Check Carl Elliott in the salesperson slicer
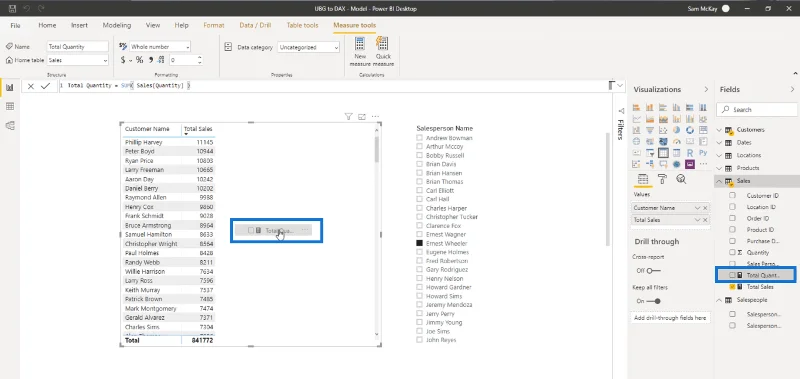800x379 pixels. click(x=419, y=190)
